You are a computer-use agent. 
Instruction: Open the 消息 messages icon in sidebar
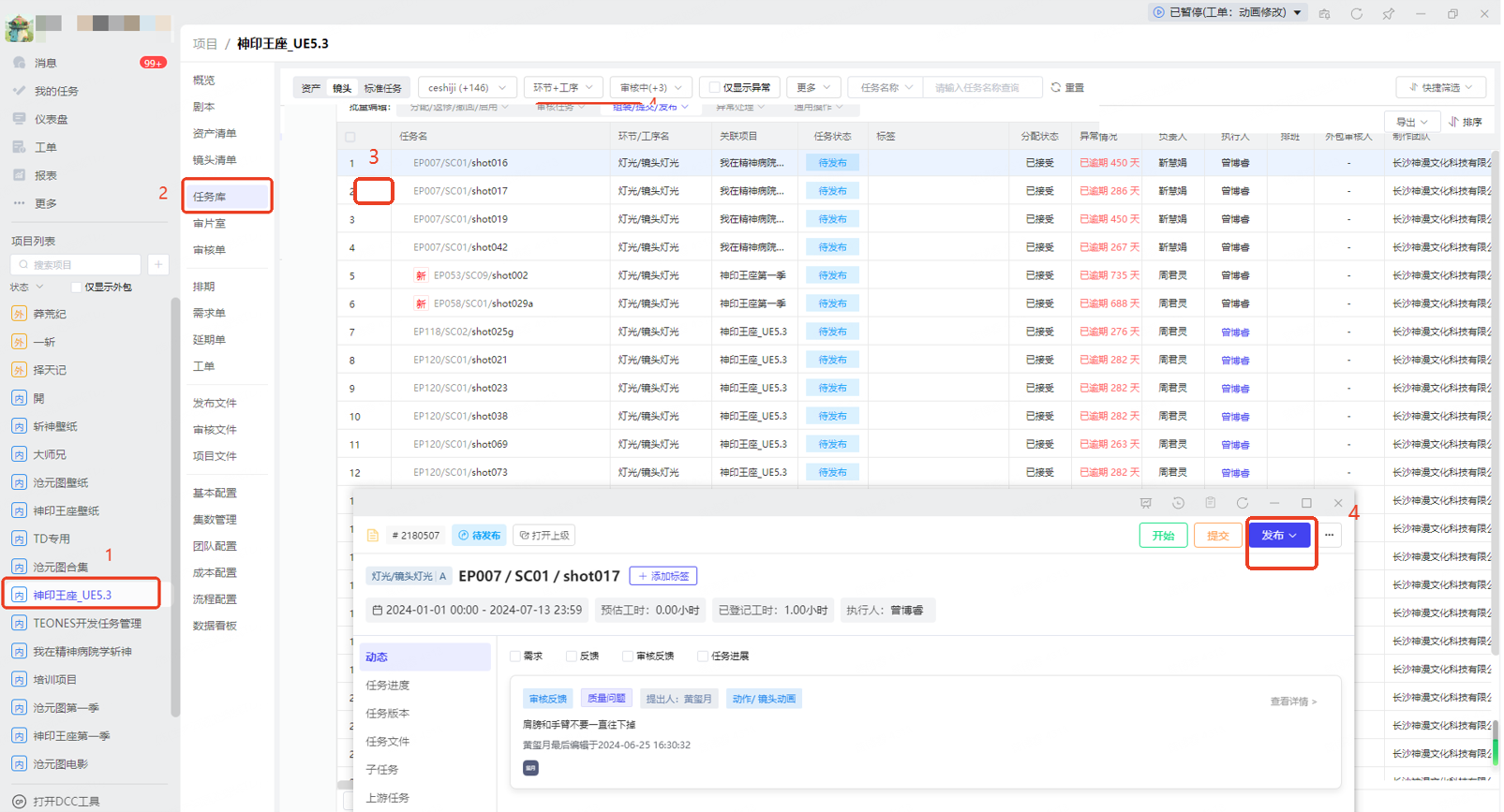click(20, 63)
